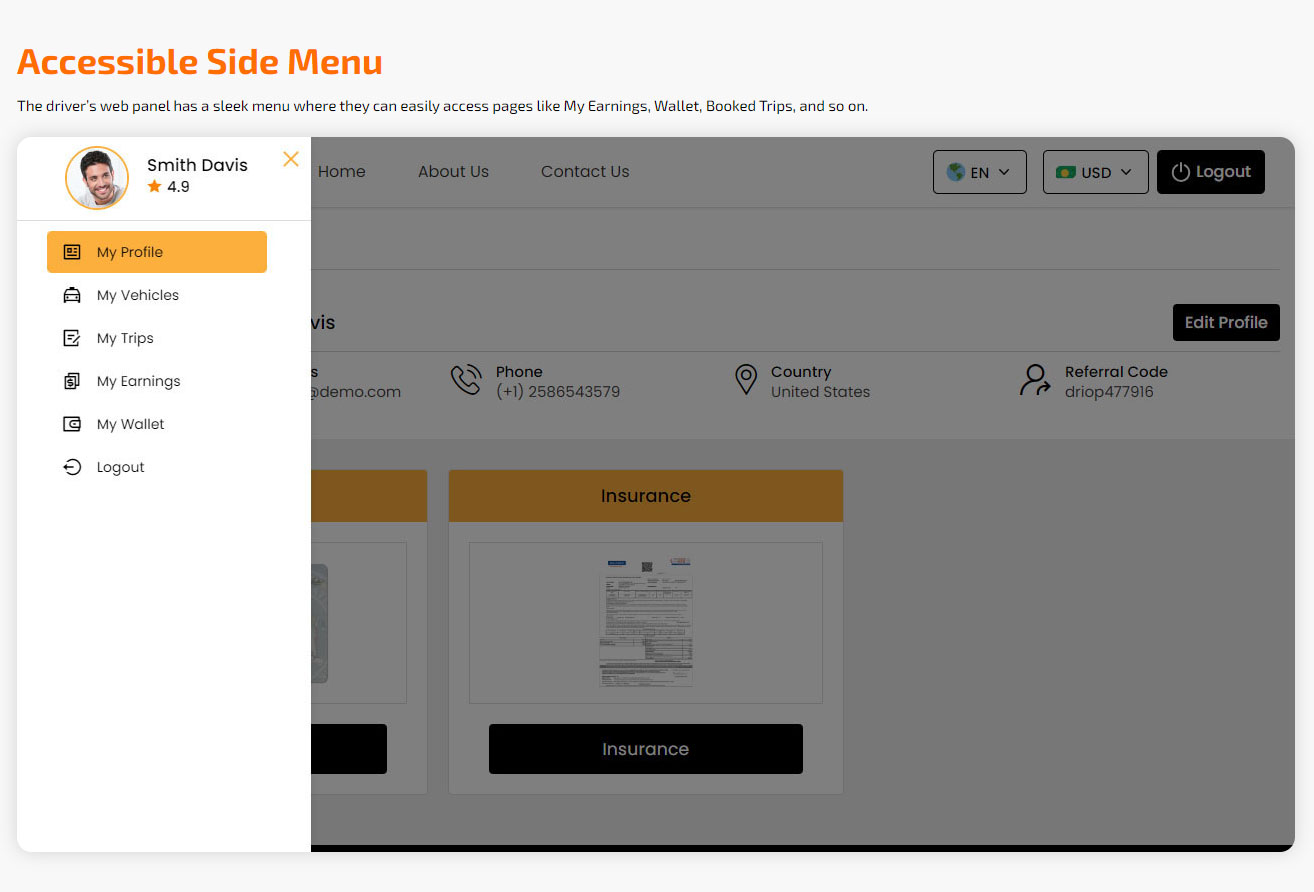
Task: Select Contact Us from the navigation
Action: [x=584, y=171]
